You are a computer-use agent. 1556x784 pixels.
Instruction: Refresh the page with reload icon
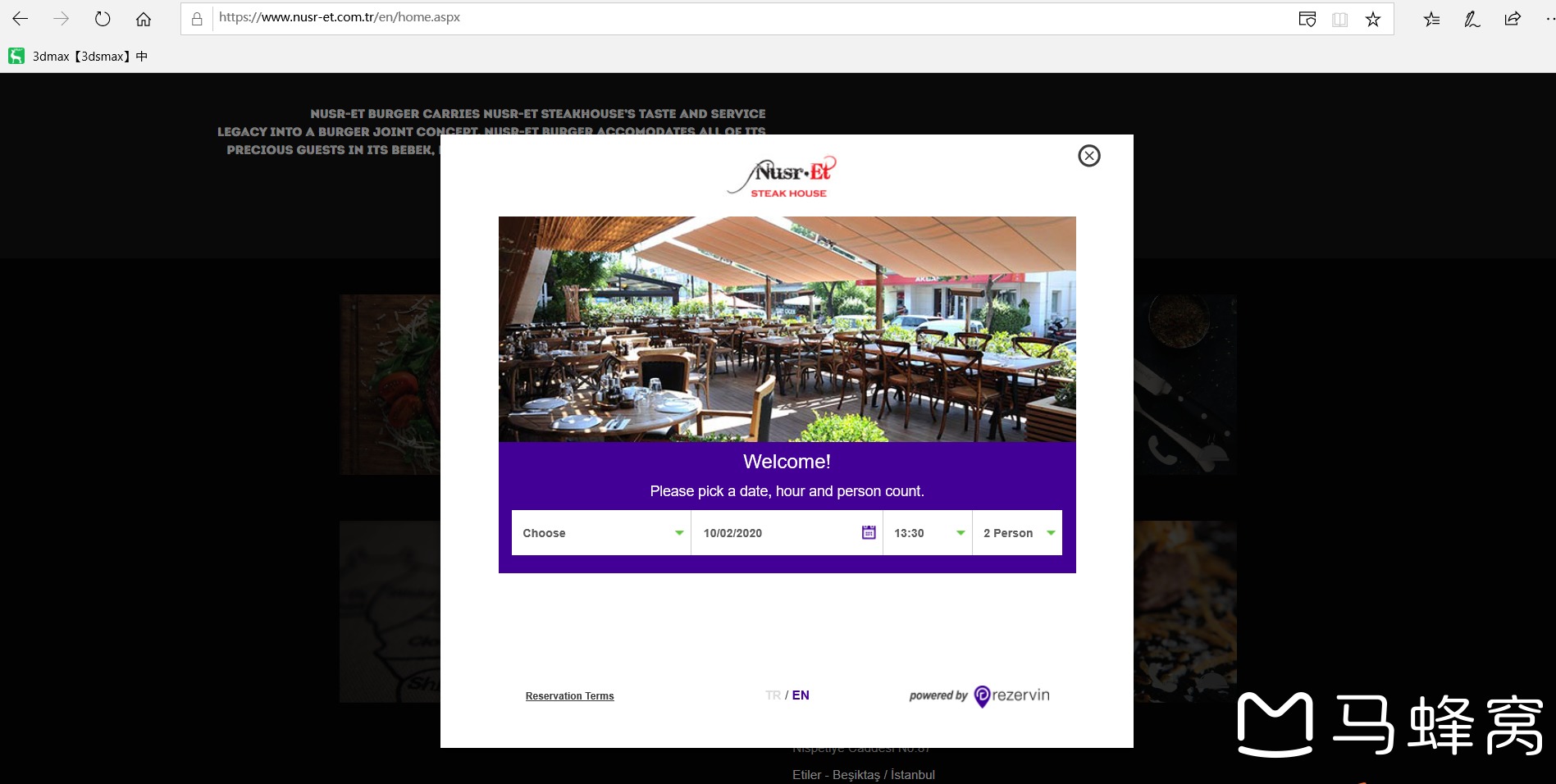pyautogui.click(x=103, y=18)
